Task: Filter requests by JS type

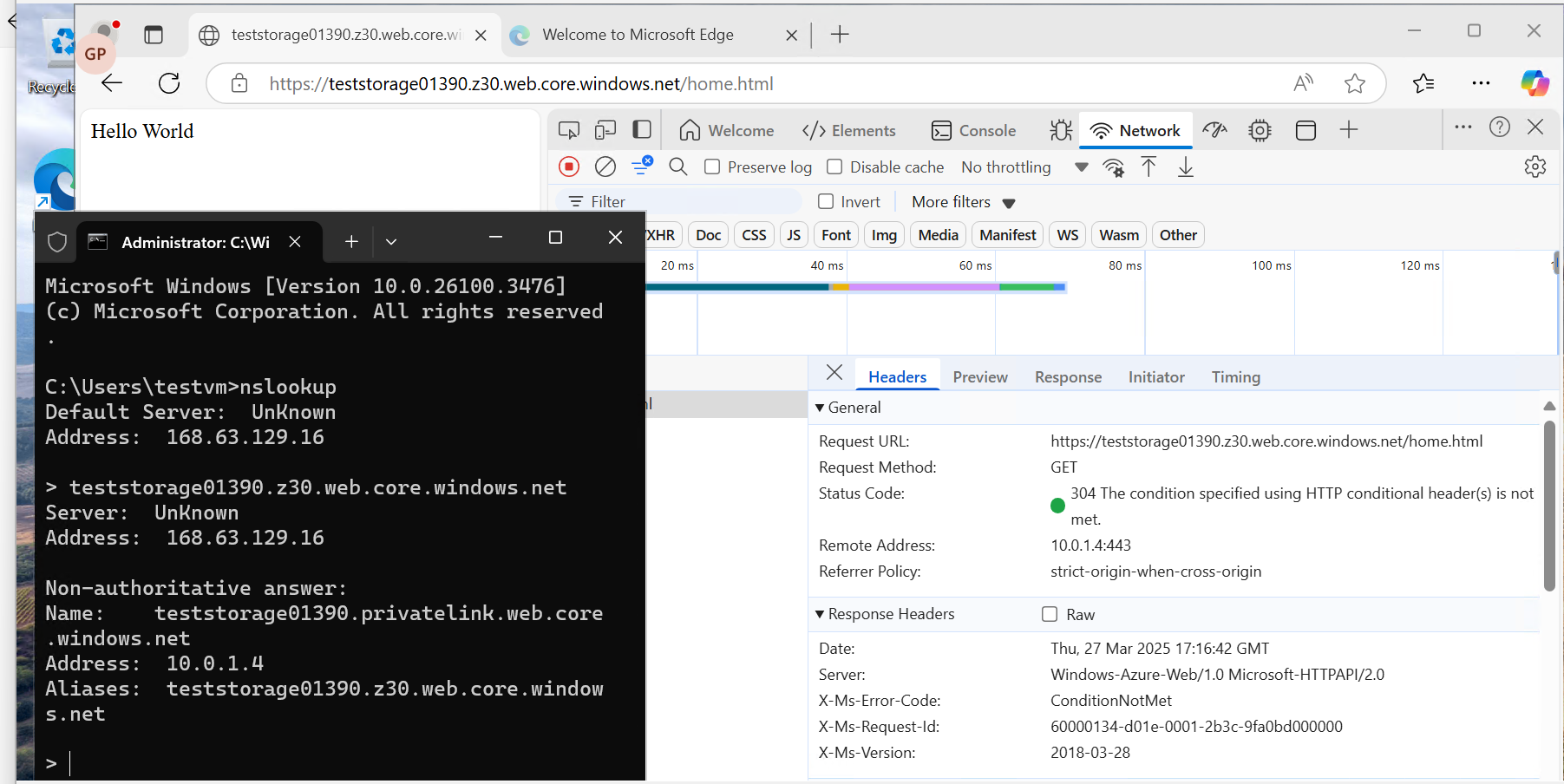Action: pyautogui.click(x=794, y=235)
